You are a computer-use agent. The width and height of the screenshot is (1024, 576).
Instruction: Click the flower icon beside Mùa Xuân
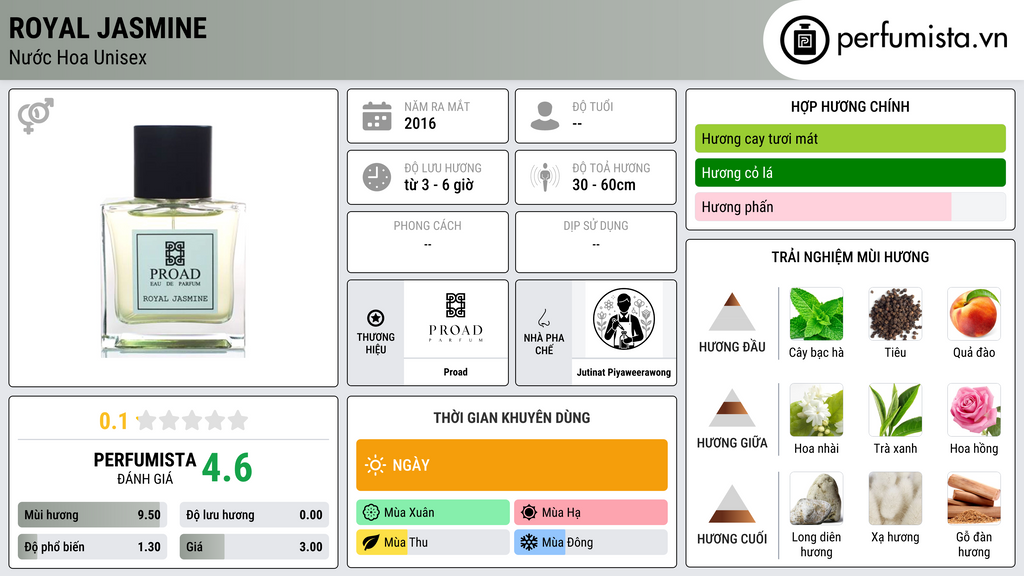pyautogui.click(x=370, y=513)
